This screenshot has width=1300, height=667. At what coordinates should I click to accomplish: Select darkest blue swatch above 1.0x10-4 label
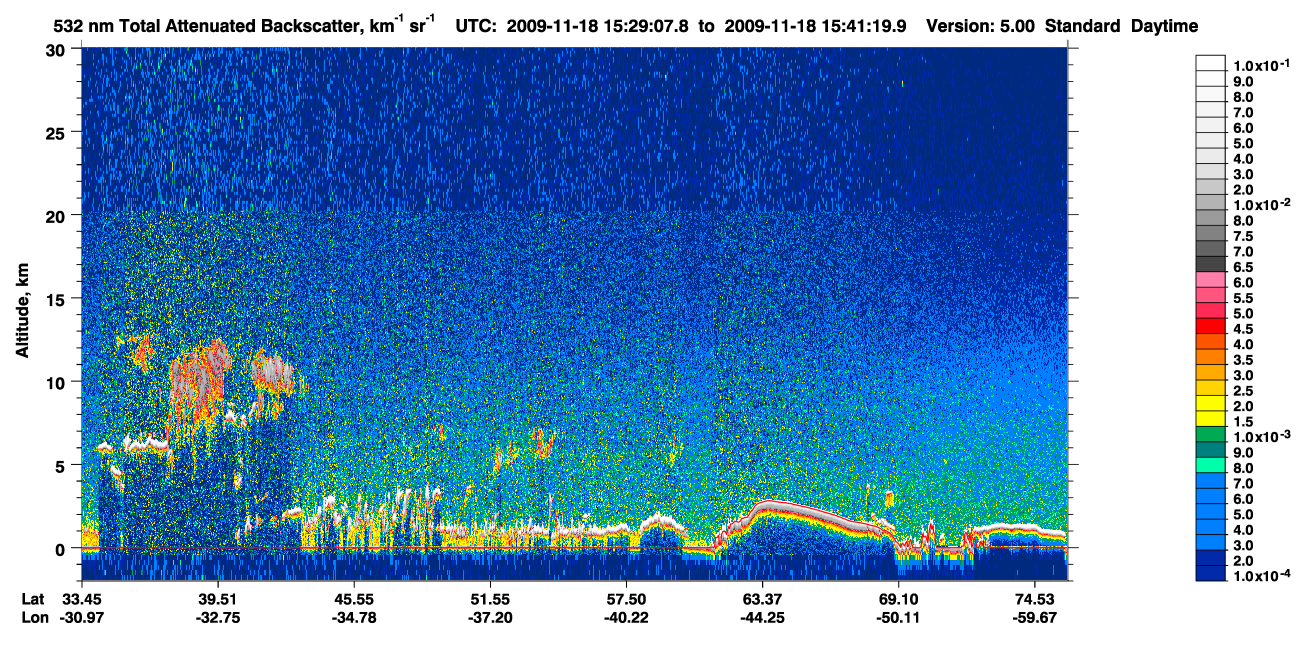(1210, 573)
